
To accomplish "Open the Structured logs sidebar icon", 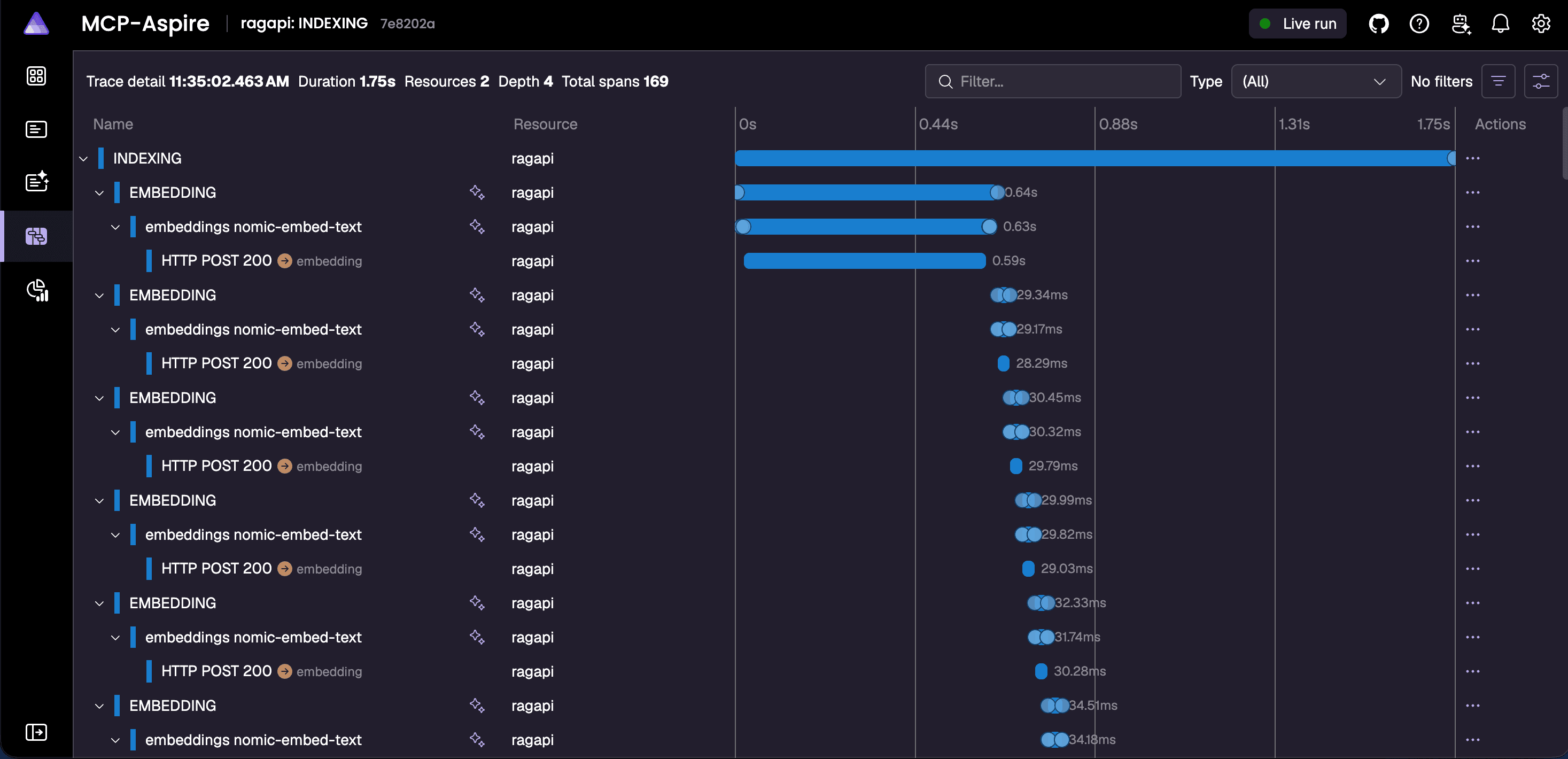I will click(x=36, y=182).
